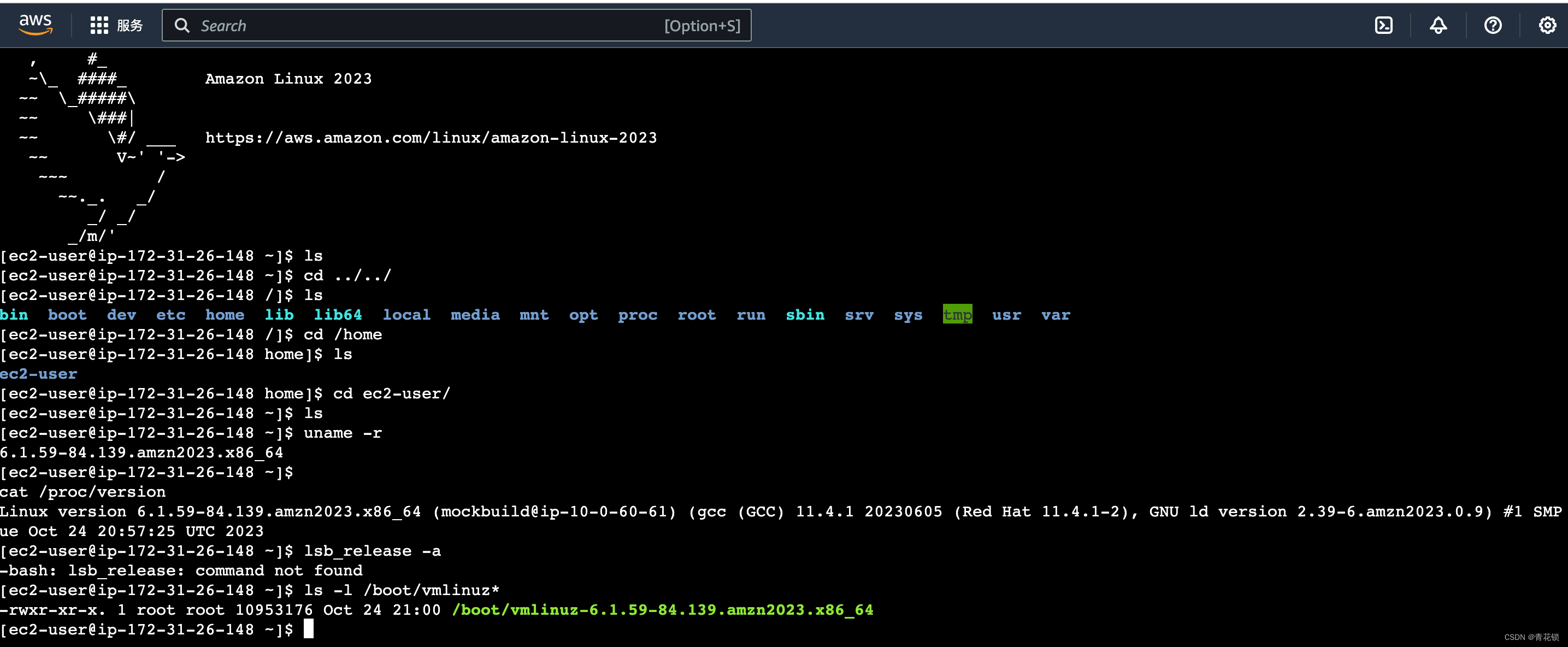Select the 'proc' directory name
The height and width of the screenshot is (647, 1568).
(x=638, y=315)
